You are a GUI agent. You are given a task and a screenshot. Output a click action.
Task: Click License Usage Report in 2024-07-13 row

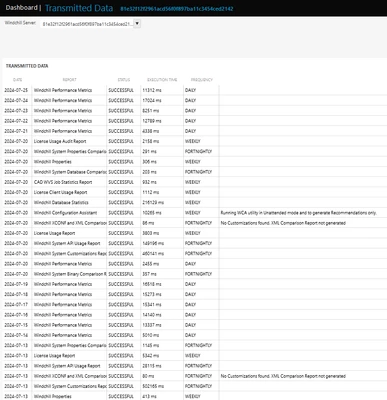click(x=54, y=356)
